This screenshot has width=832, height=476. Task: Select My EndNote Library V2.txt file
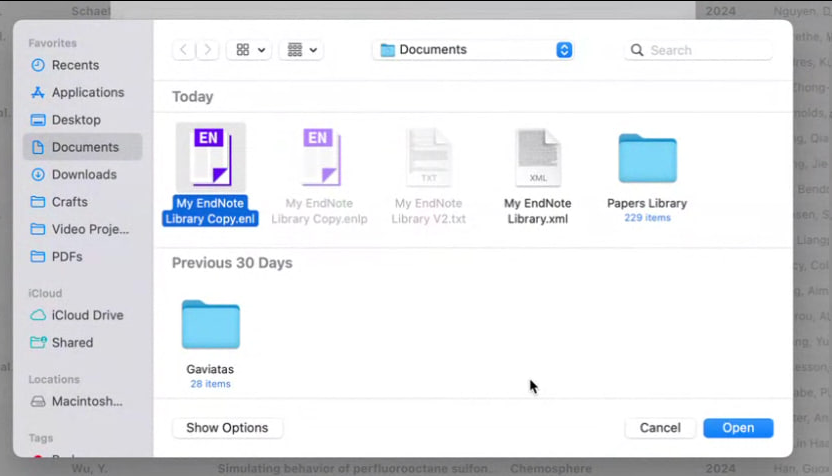click(428, 157)
